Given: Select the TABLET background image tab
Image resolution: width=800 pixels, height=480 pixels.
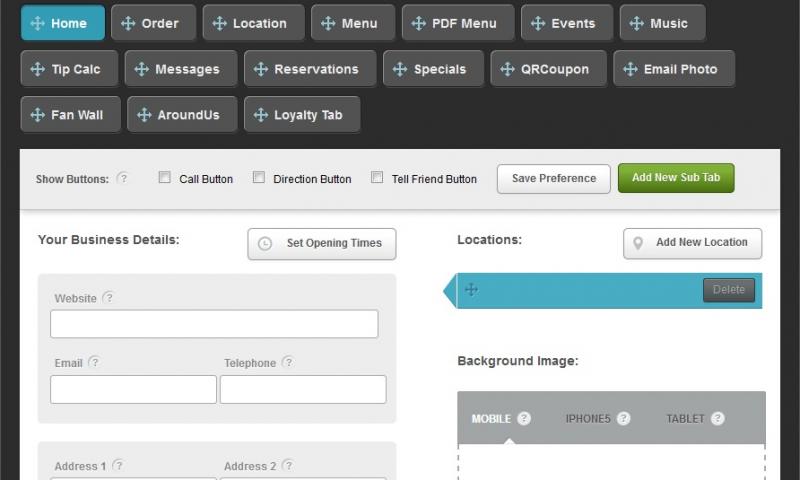Looking at the screenshot, I should click(685, 419).
